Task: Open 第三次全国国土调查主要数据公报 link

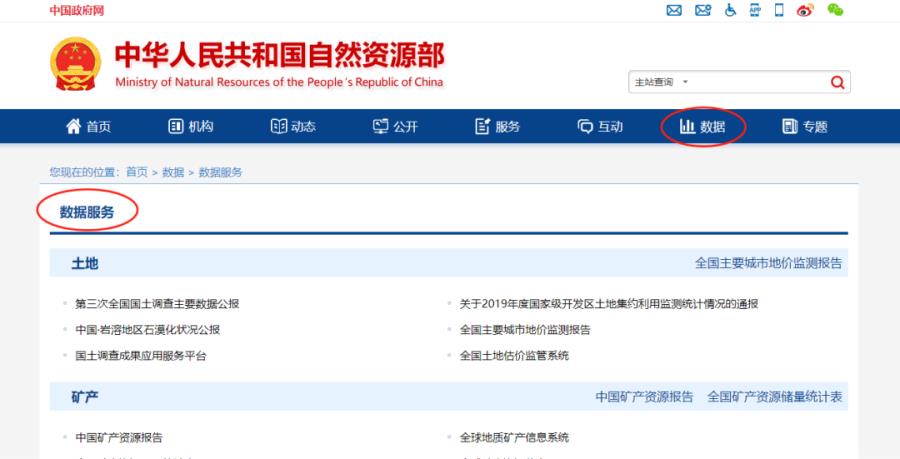Action: [x=157, y=304]
